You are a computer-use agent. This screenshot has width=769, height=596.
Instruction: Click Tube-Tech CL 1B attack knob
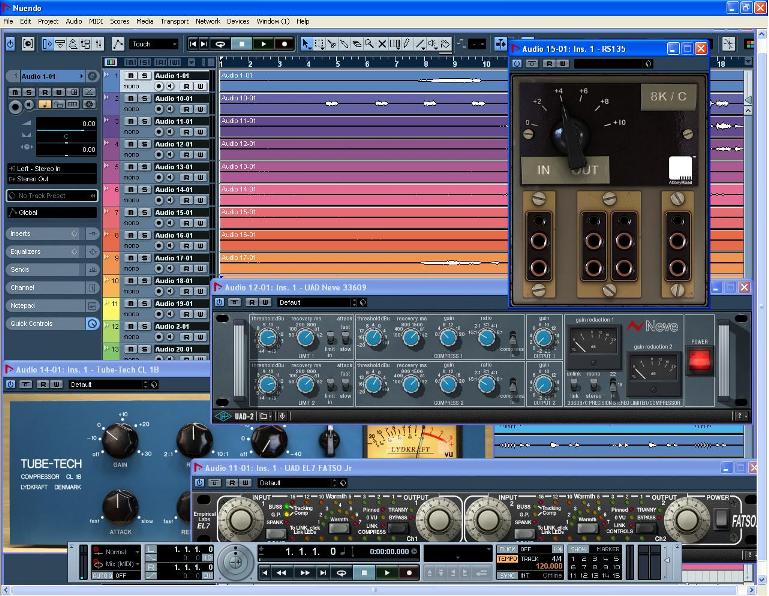(x=120, y=506)
